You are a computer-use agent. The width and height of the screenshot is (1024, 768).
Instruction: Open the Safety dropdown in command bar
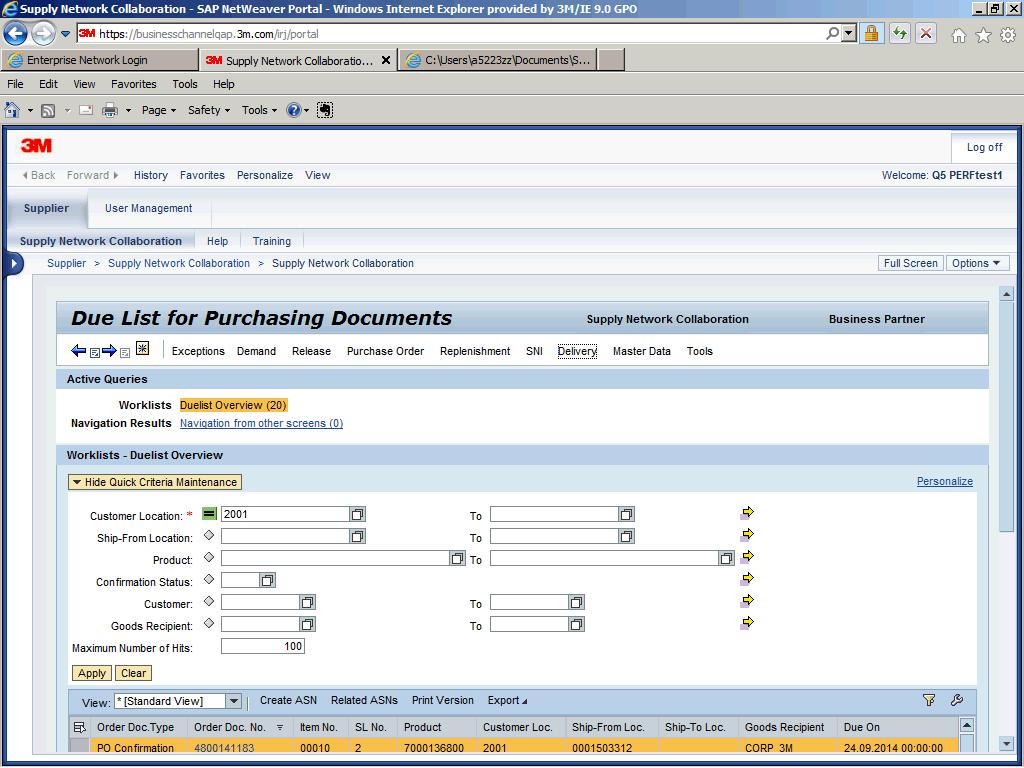[209, 110]
